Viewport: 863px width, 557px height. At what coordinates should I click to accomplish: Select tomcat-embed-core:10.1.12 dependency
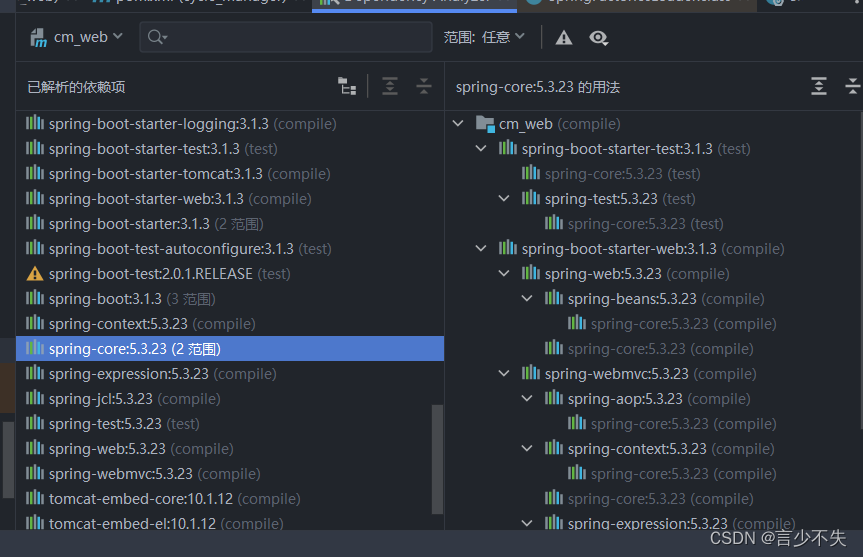pos(230,499)
